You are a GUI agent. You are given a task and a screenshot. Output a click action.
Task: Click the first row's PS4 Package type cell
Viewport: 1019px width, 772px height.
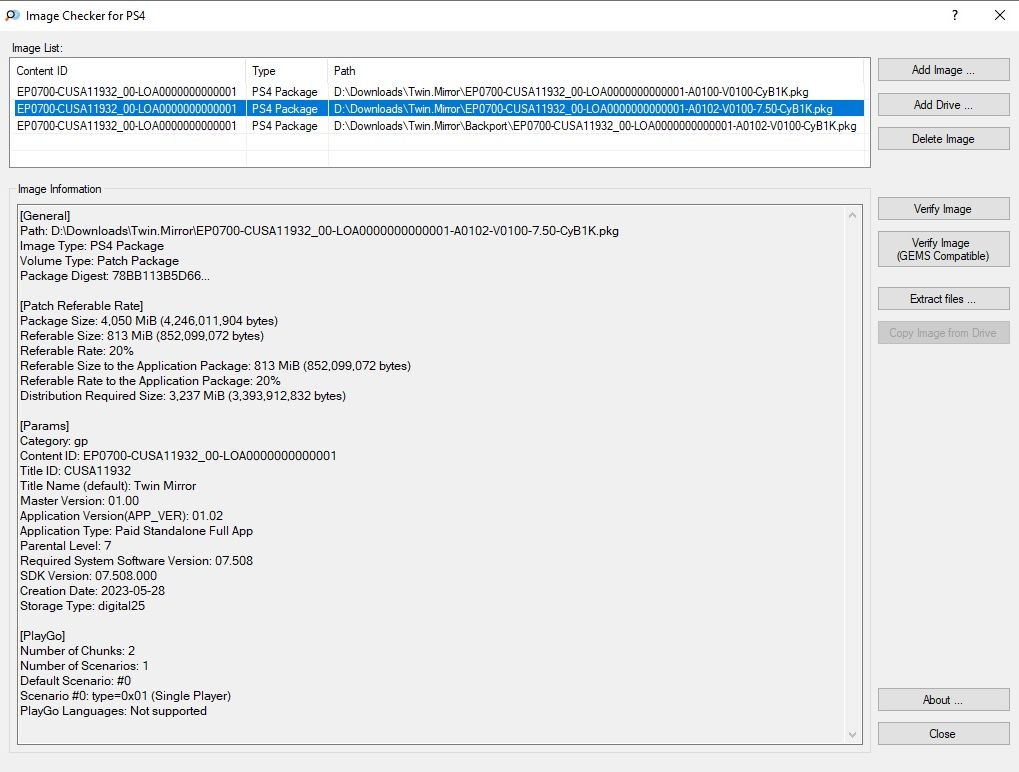(285, 92)
